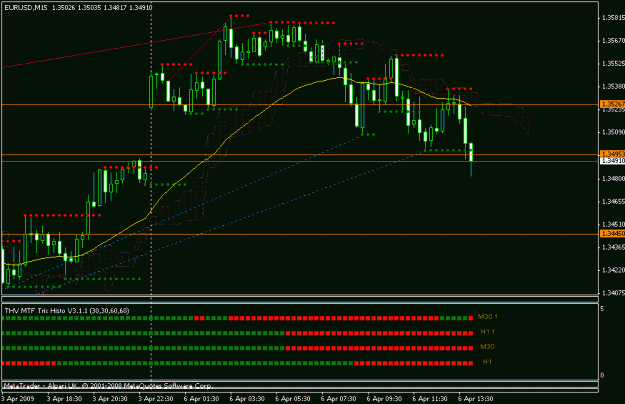Click the last candlestick on the chart
Screen dimensions: 625x404
point(471,158)
